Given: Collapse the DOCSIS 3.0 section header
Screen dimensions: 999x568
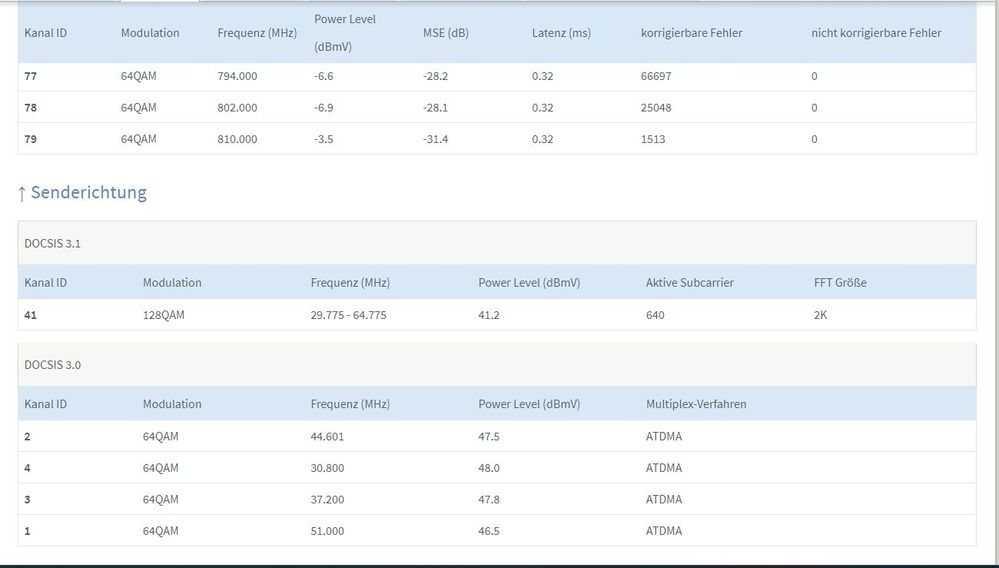Looking at the screenshot, I should coord(53,365).
